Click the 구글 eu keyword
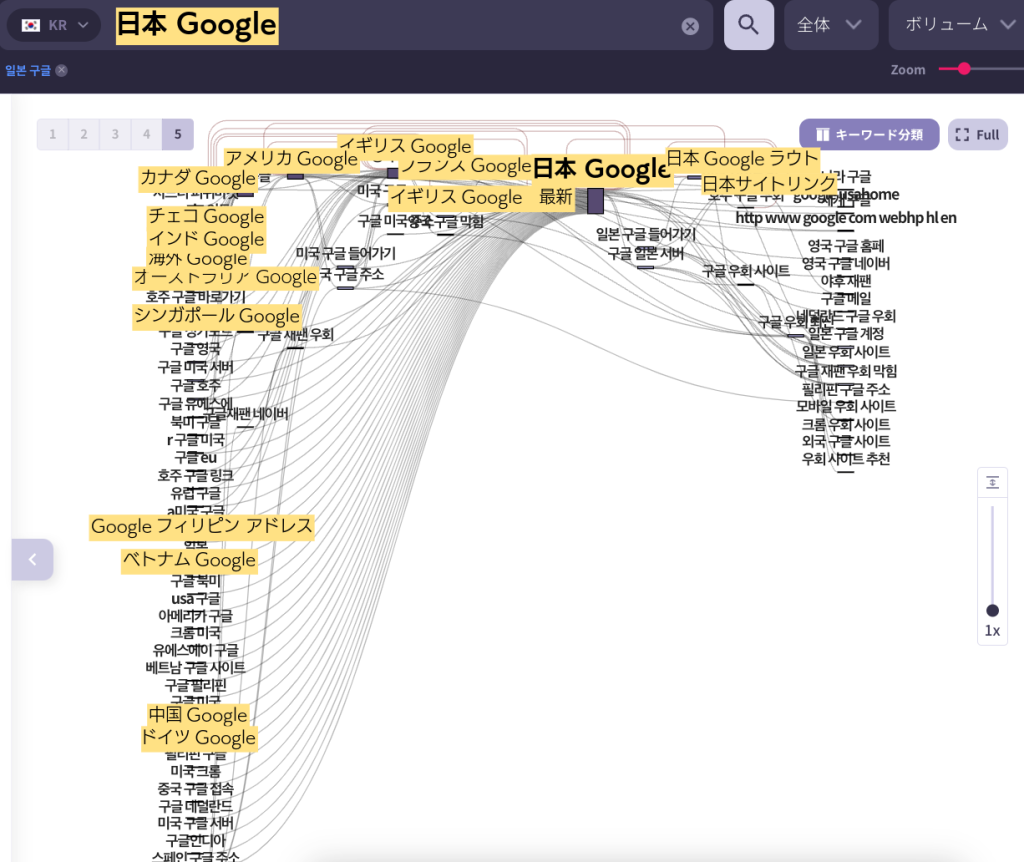The width and height of the screenshot is (1024, 862). (195, 457)
